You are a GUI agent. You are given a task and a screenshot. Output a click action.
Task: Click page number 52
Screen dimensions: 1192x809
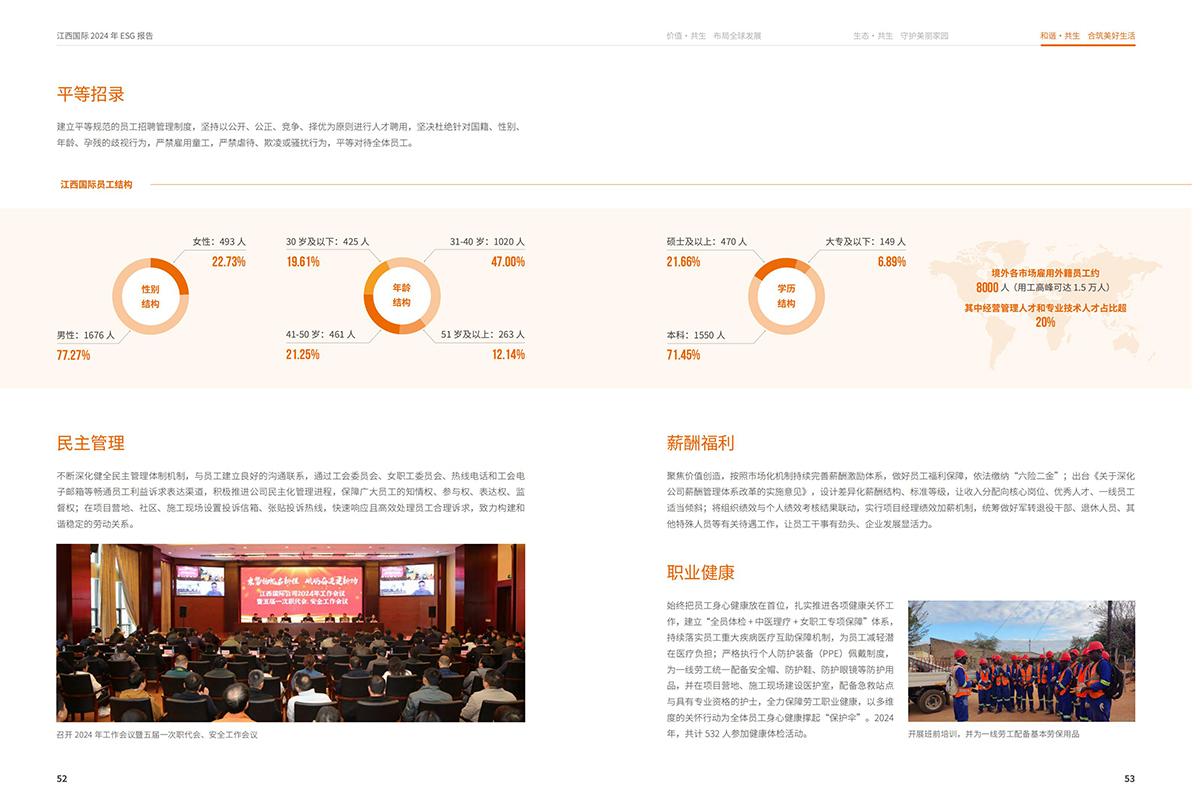tap(62, 779)
